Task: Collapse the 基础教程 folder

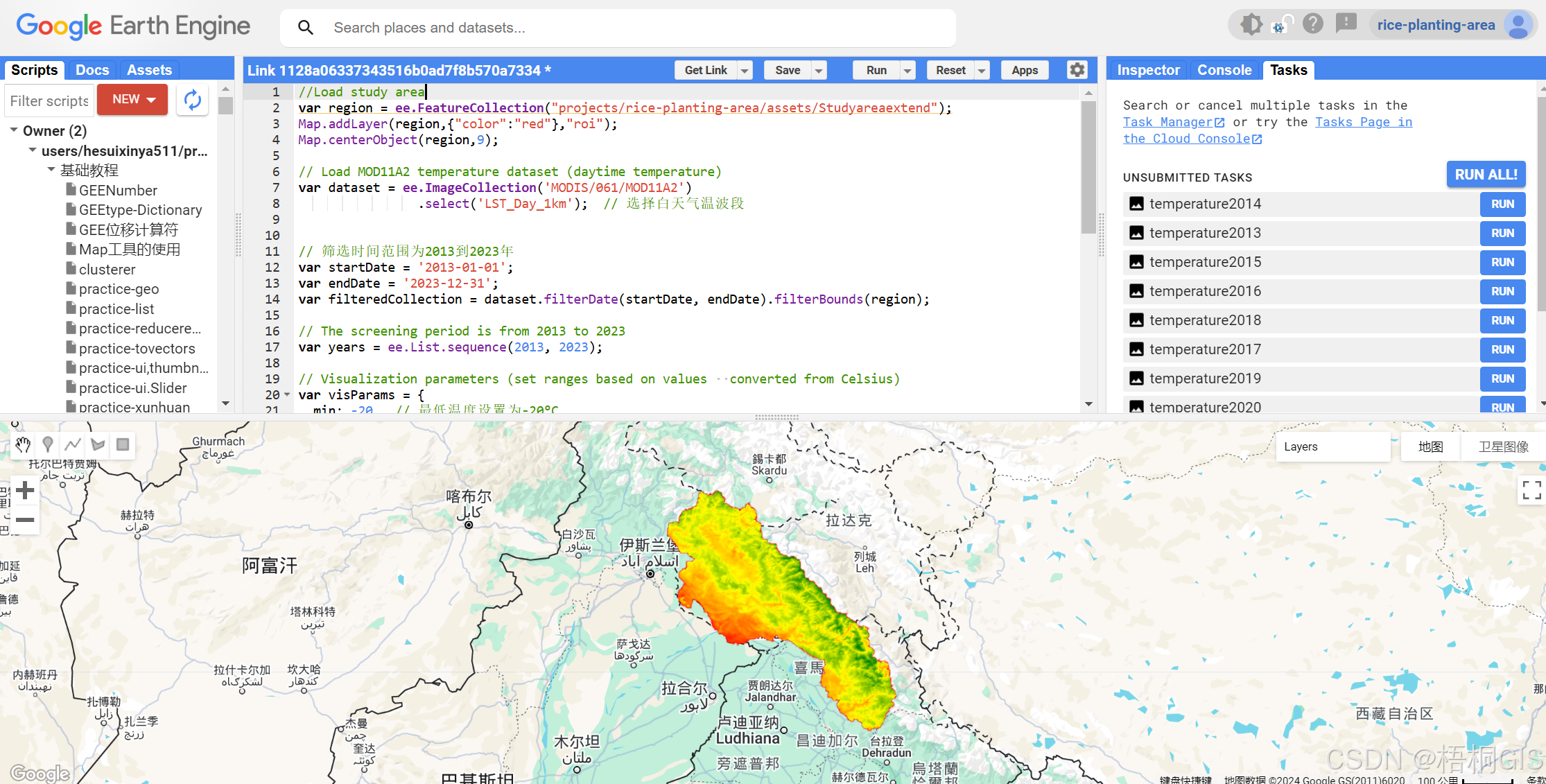Action: (51, 170)
